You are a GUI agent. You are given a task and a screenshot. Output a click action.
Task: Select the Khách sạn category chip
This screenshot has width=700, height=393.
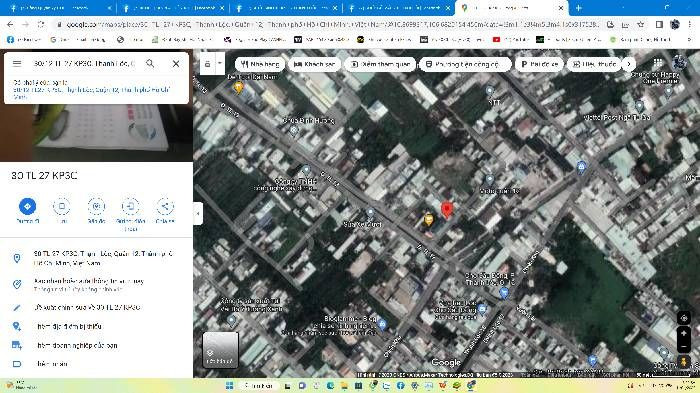click(315, 64)
